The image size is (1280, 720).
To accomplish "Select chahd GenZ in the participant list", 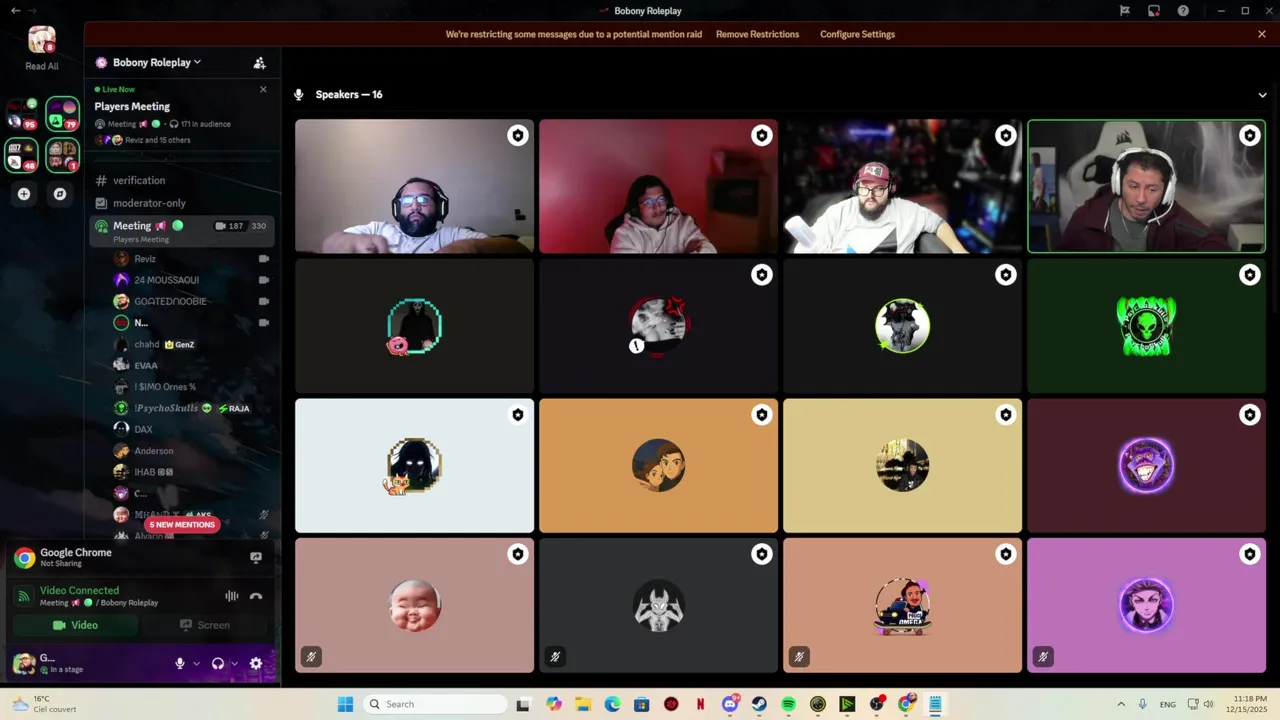I will [190, 344].
